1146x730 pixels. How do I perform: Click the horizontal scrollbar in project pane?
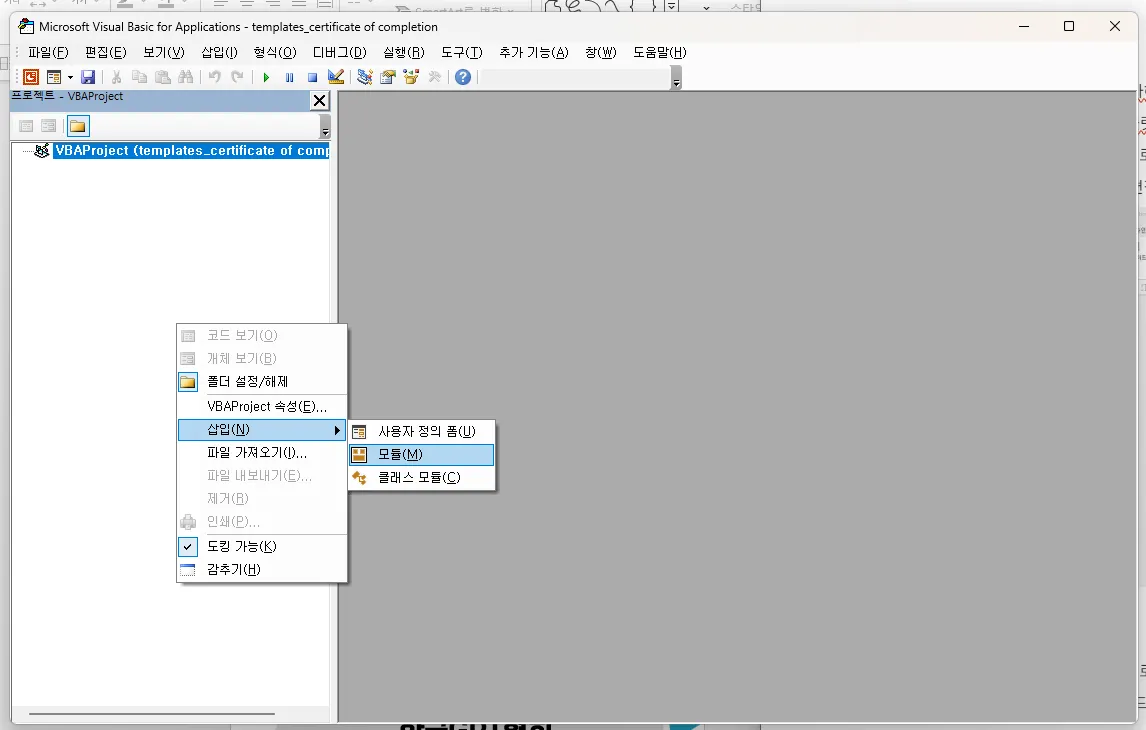click(x=151, y=714)
